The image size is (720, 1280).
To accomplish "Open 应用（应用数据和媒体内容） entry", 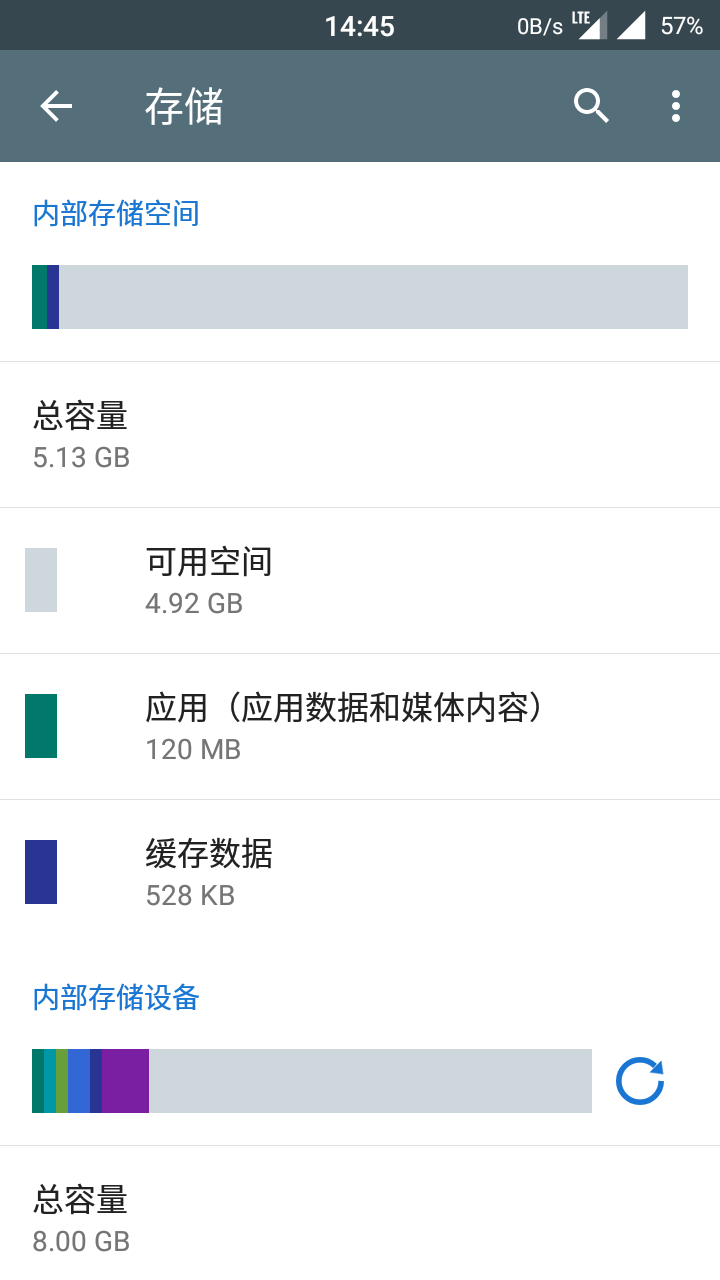I will pos(360,727).
